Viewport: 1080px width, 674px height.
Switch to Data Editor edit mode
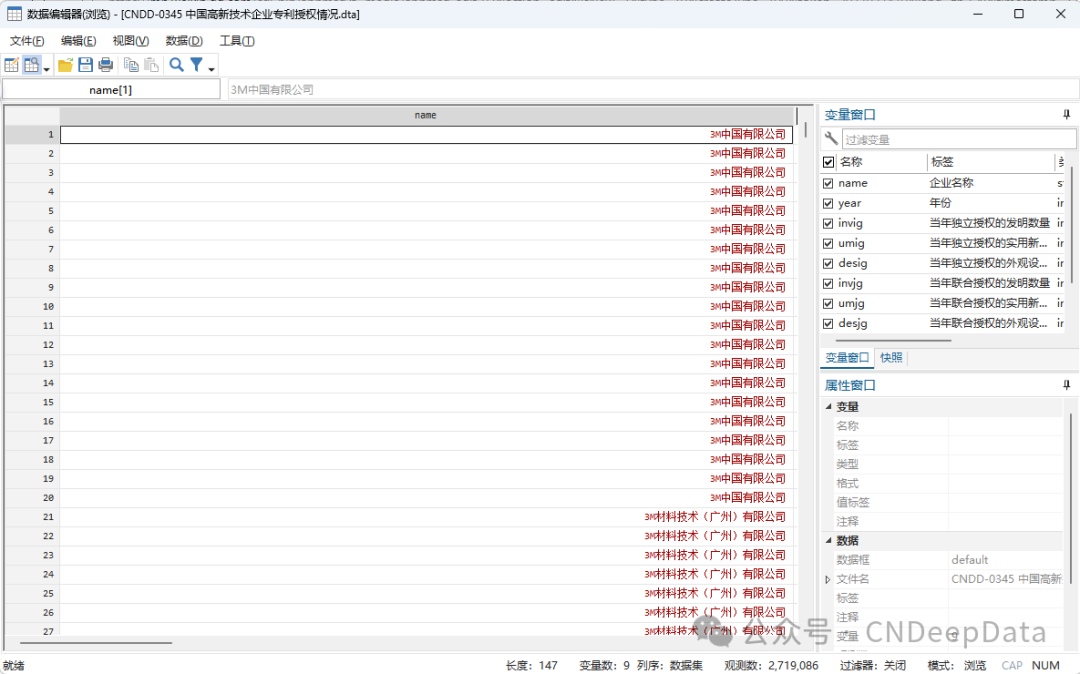(12, 65)
